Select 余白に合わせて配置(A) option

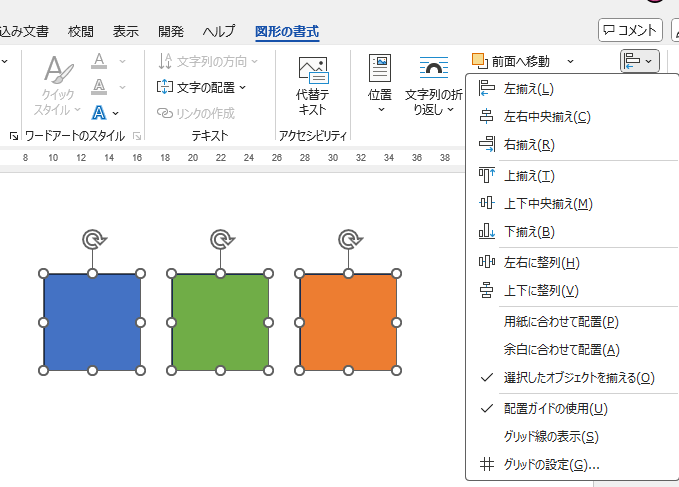574,350
